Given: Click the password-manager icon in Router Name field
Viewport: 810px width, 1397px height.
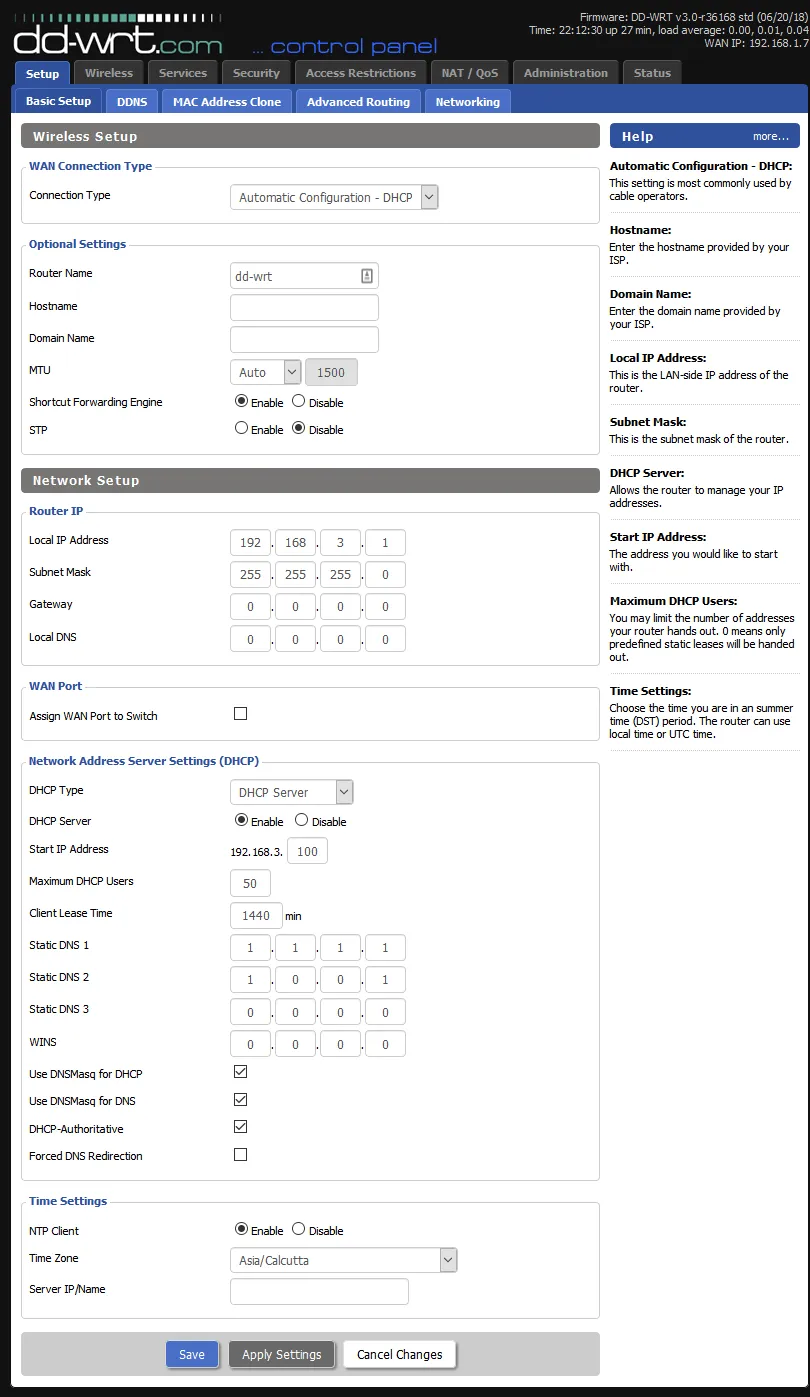Looking at the screenshot, I should pos(367,275).
